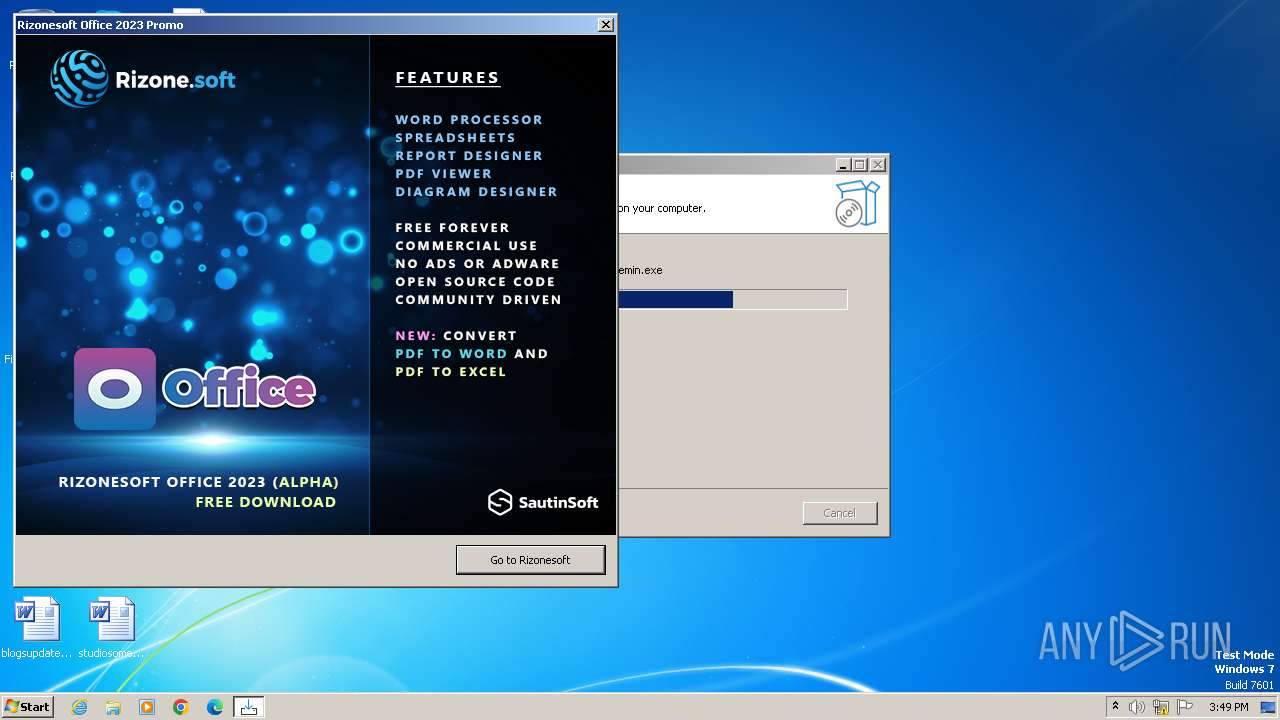Click the installer progress bar
Screen dimensions: 1280x720
[x=732, y=299]
